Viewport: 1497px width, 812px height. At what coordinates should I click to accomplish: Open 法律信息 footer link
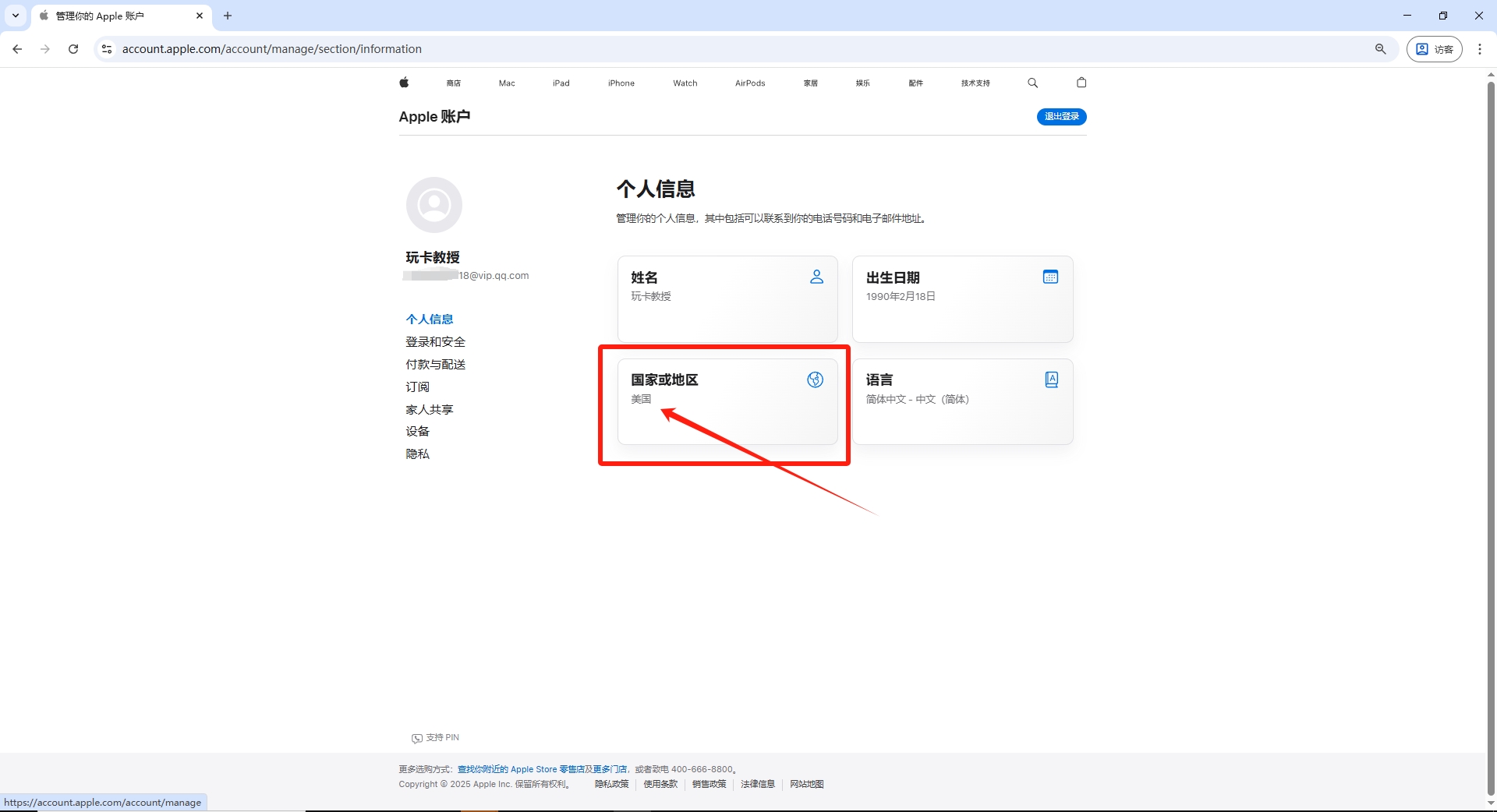click(758, 784)
